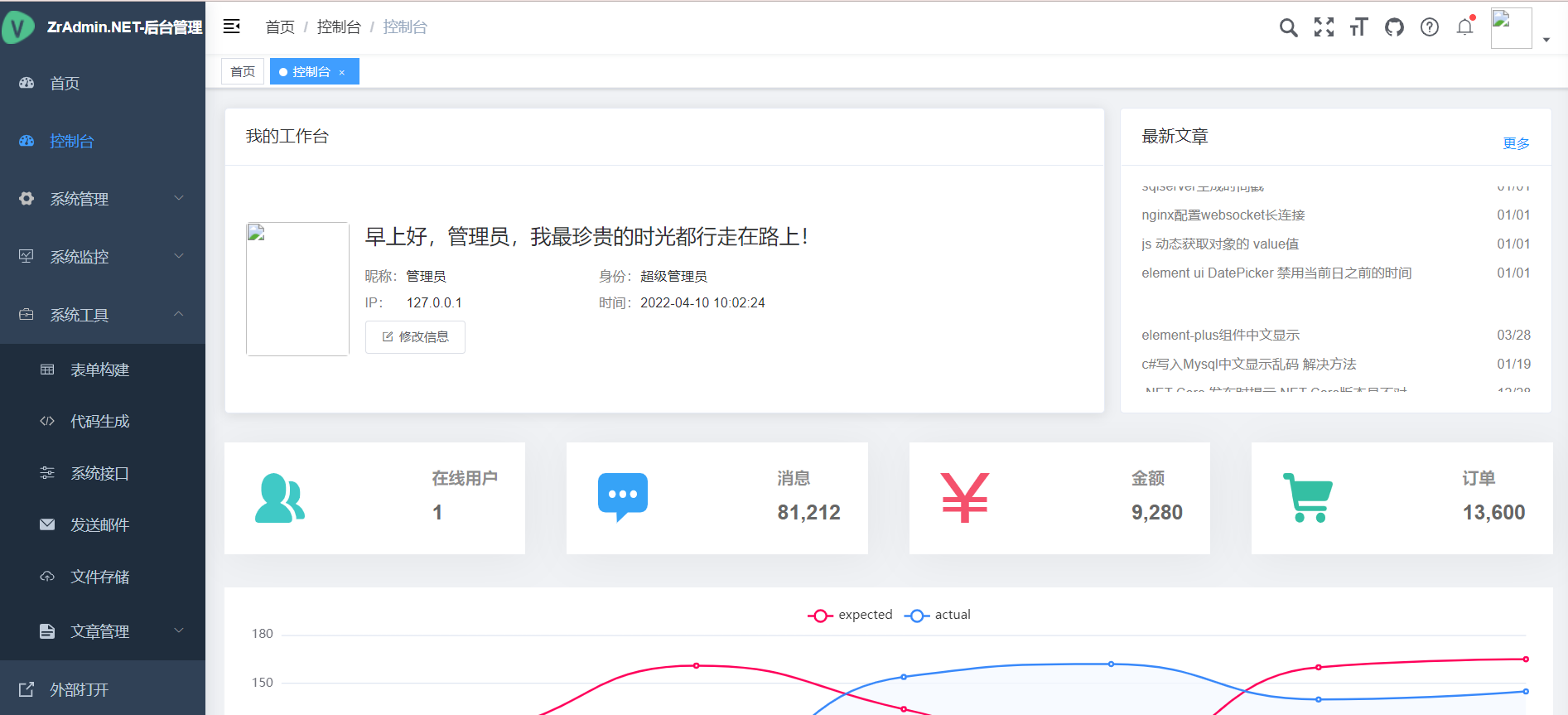The width and height of the screenshot is (1568, 715).
Task: Click the 更多 link for articles
Action: tap(1516, 143)
